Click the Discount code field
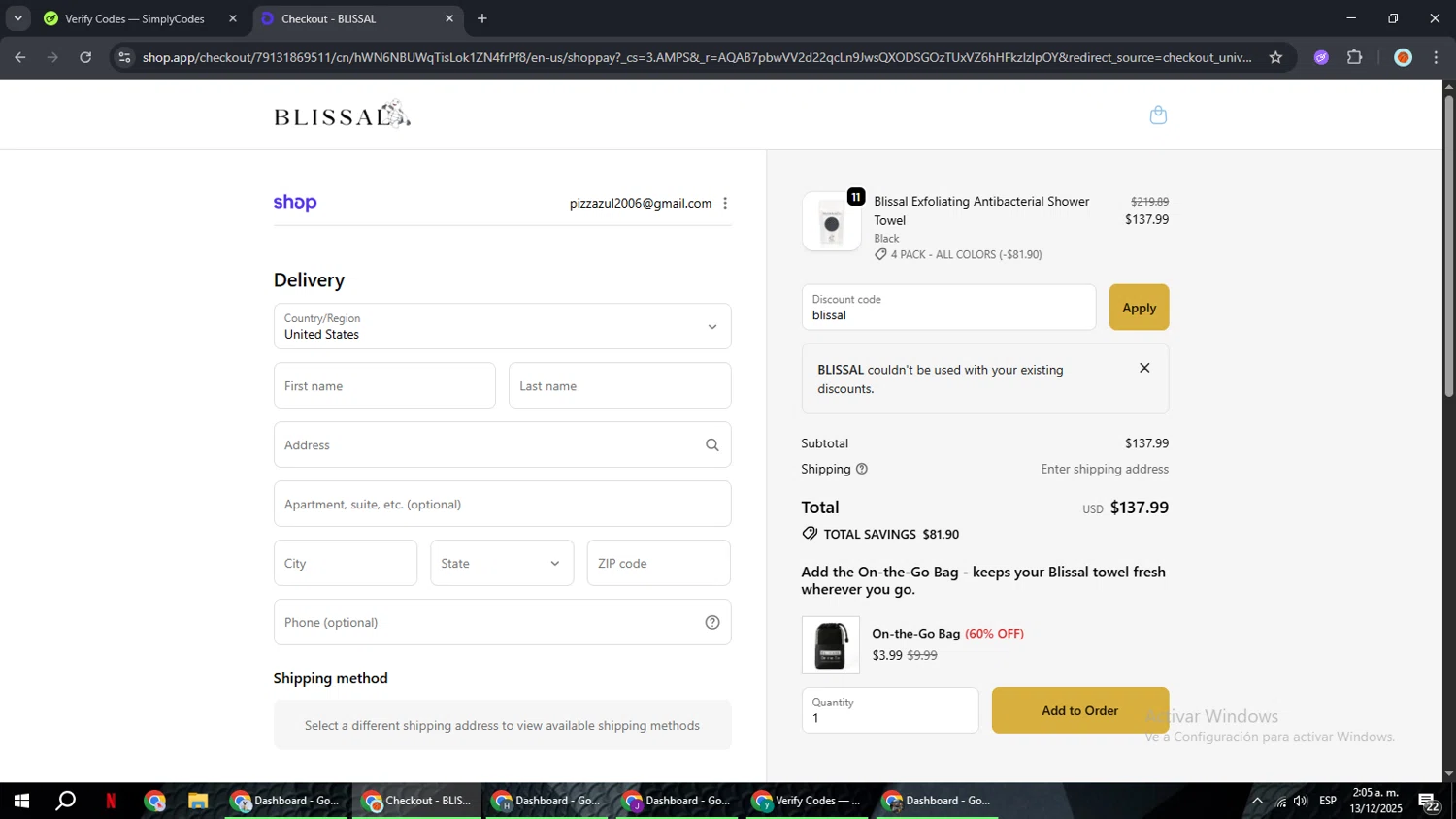 click(948, 307)
